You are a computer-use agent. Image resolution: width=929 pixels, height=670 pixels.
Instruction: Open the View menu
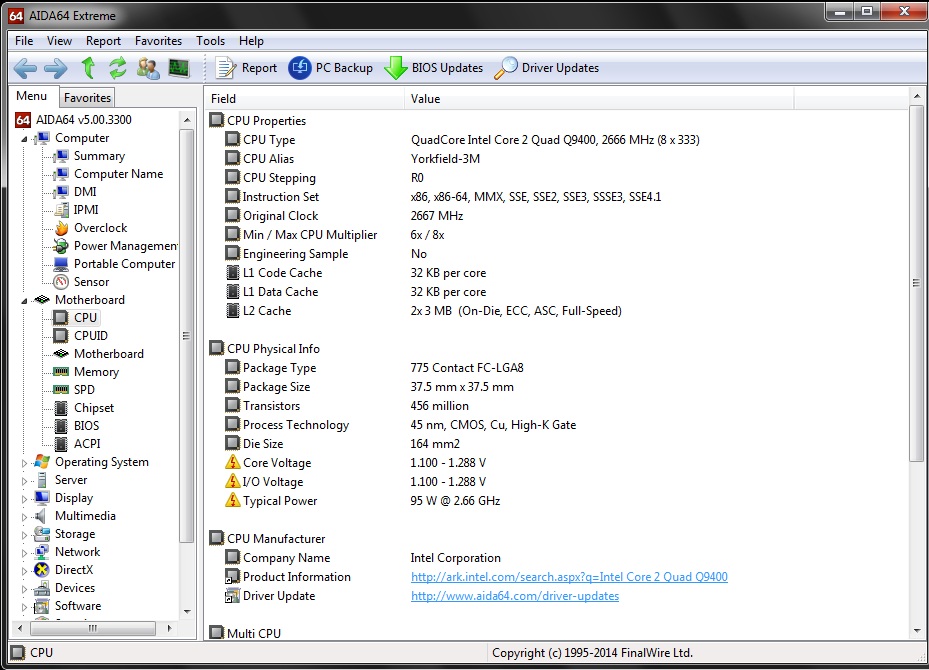click(x=59, y=41)
